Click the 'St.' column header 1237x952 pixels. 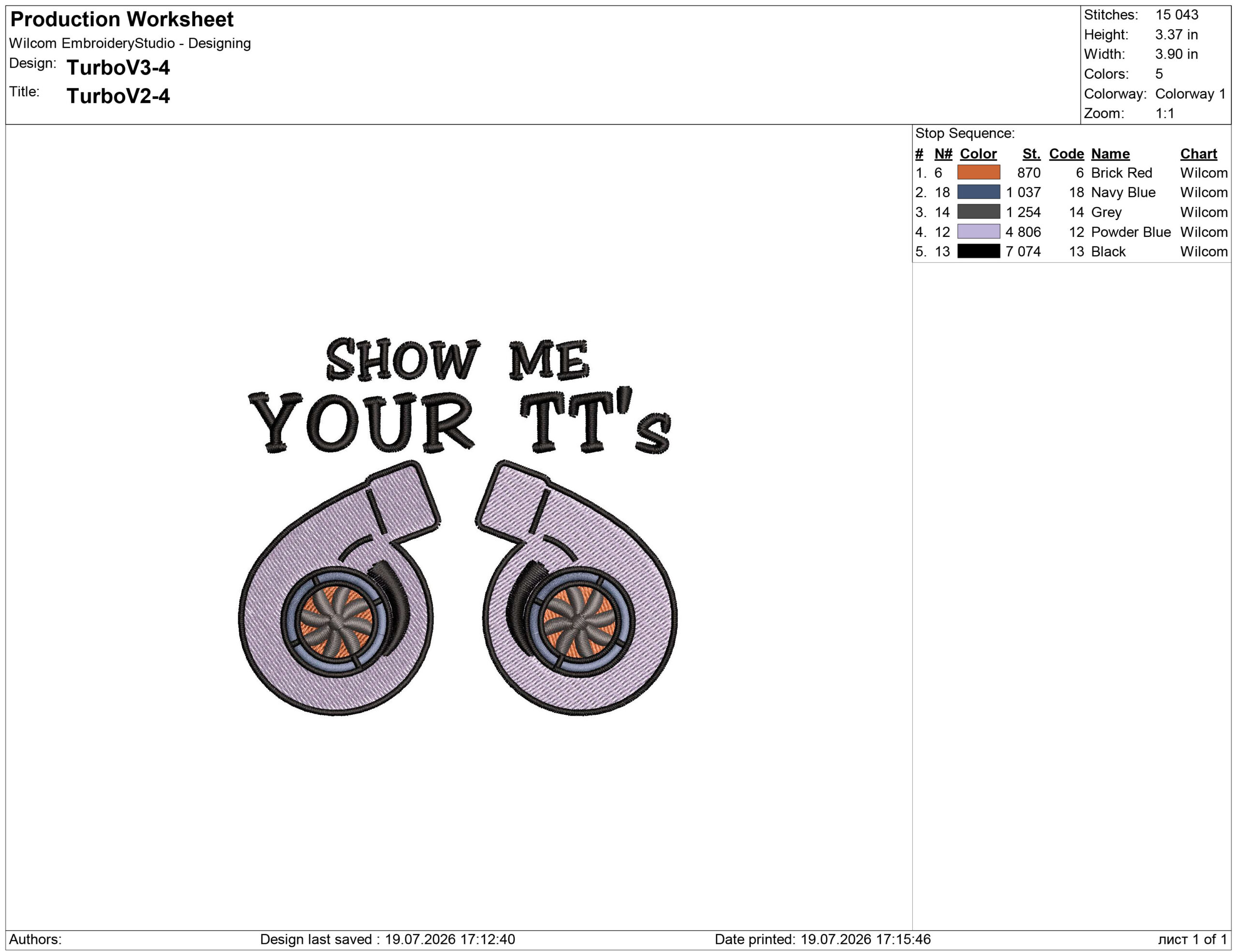(1032, 154)
